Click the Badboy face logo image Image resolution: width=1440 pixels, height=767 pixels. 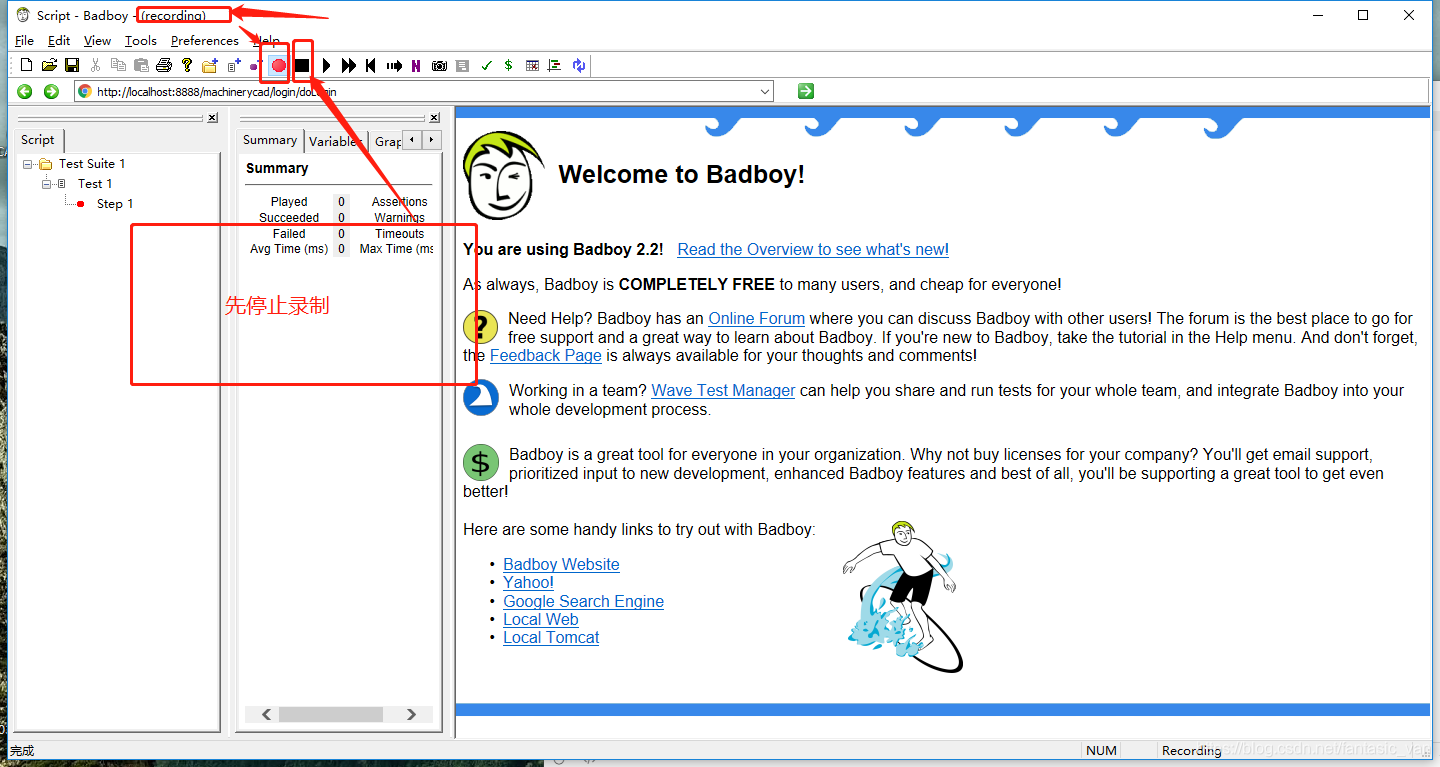pyautogui.click(x=503, y=176)
